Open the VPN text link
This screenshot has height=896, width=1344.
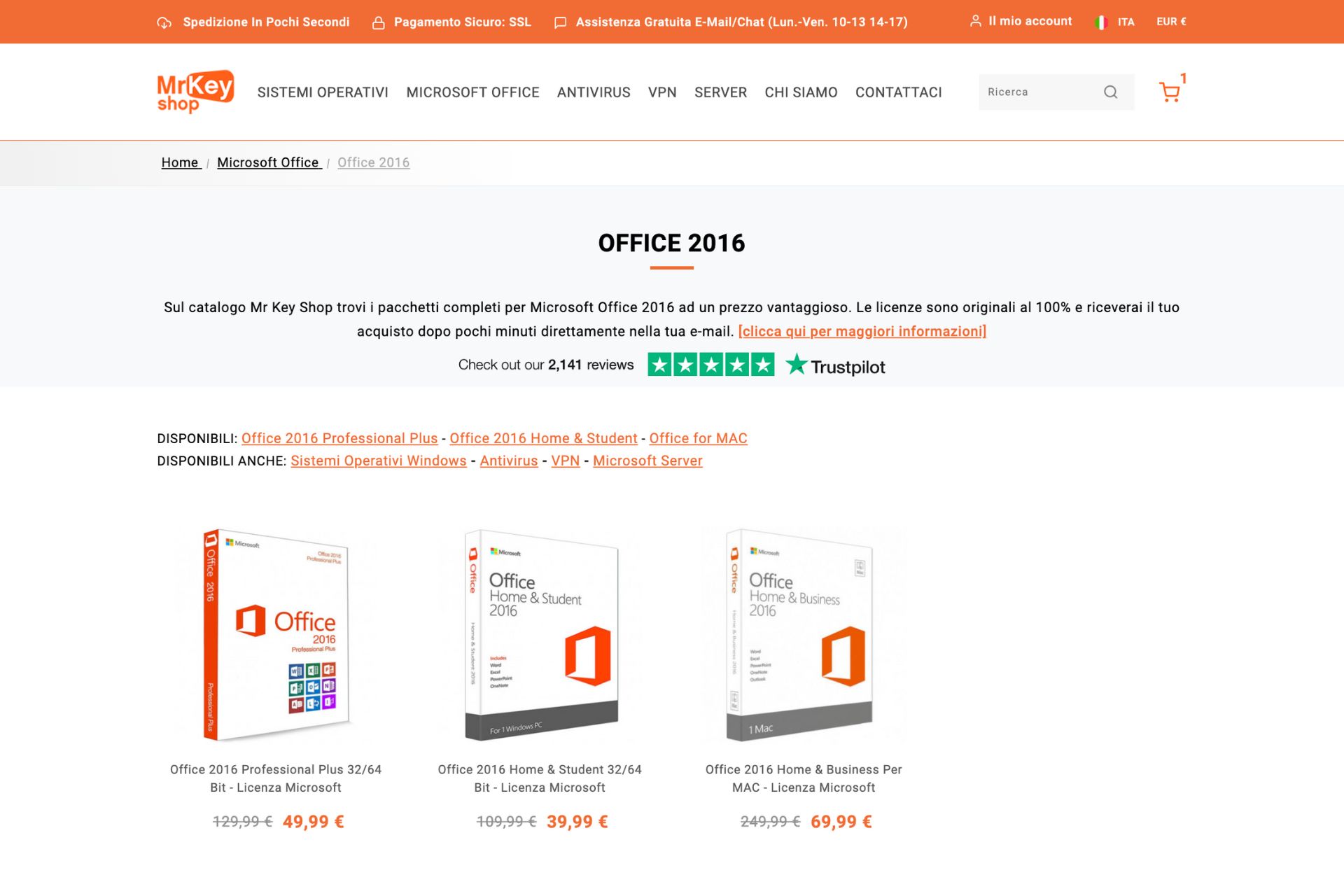click(x=565, y=461)
